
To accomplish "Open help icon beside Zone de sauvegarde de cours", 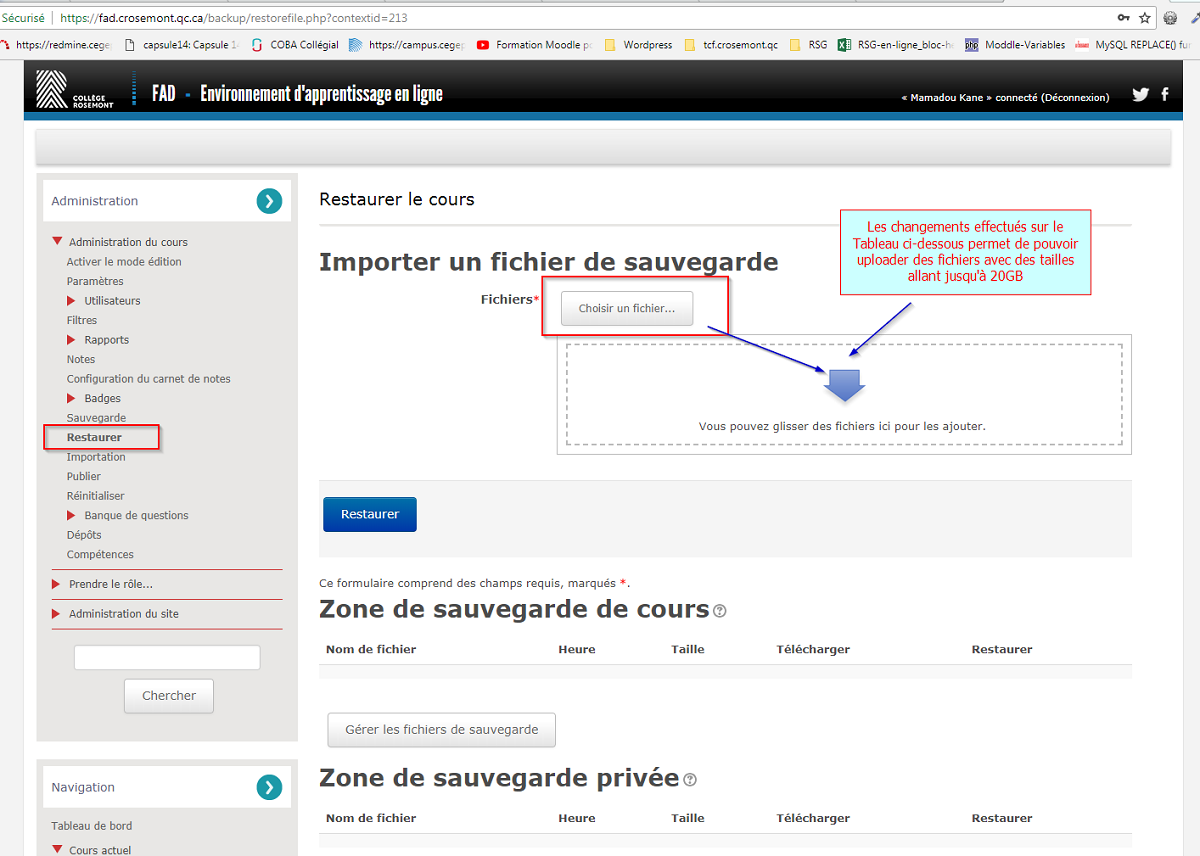I will pyautogui.click(x=720, y=611).
